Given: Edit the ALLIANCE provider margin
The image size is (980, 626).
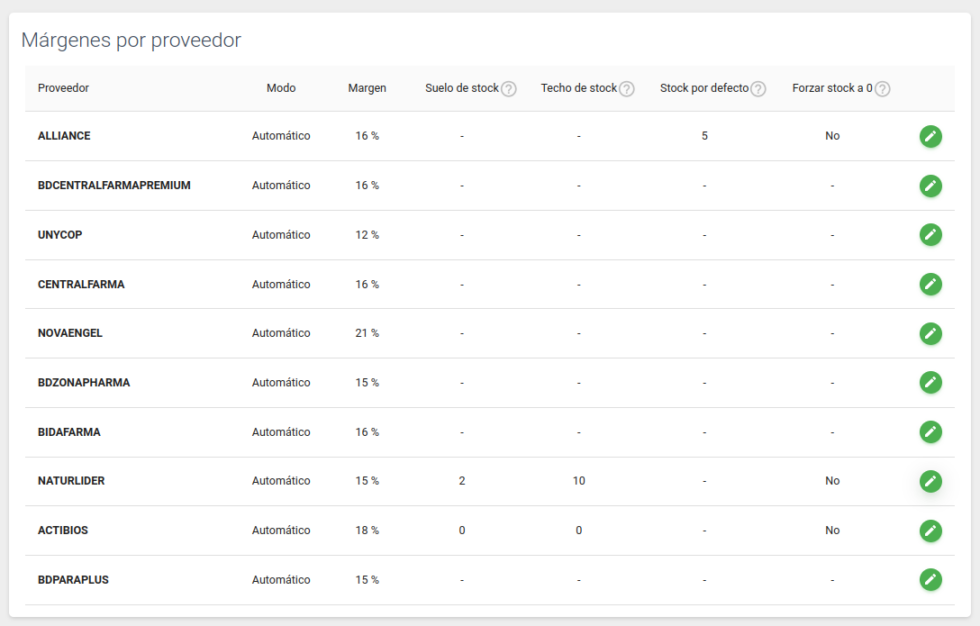Looking at the screenshot, I should click(x=930, y=136).
